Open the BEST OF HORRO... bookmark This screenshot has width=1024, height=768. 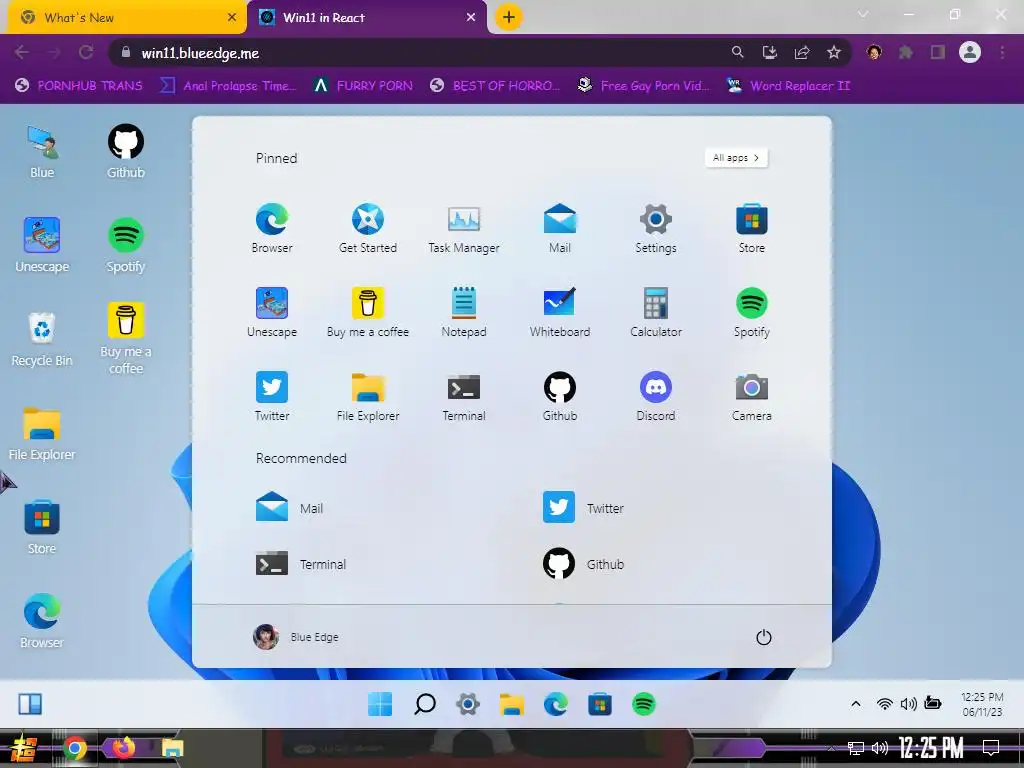coord(494,86)
